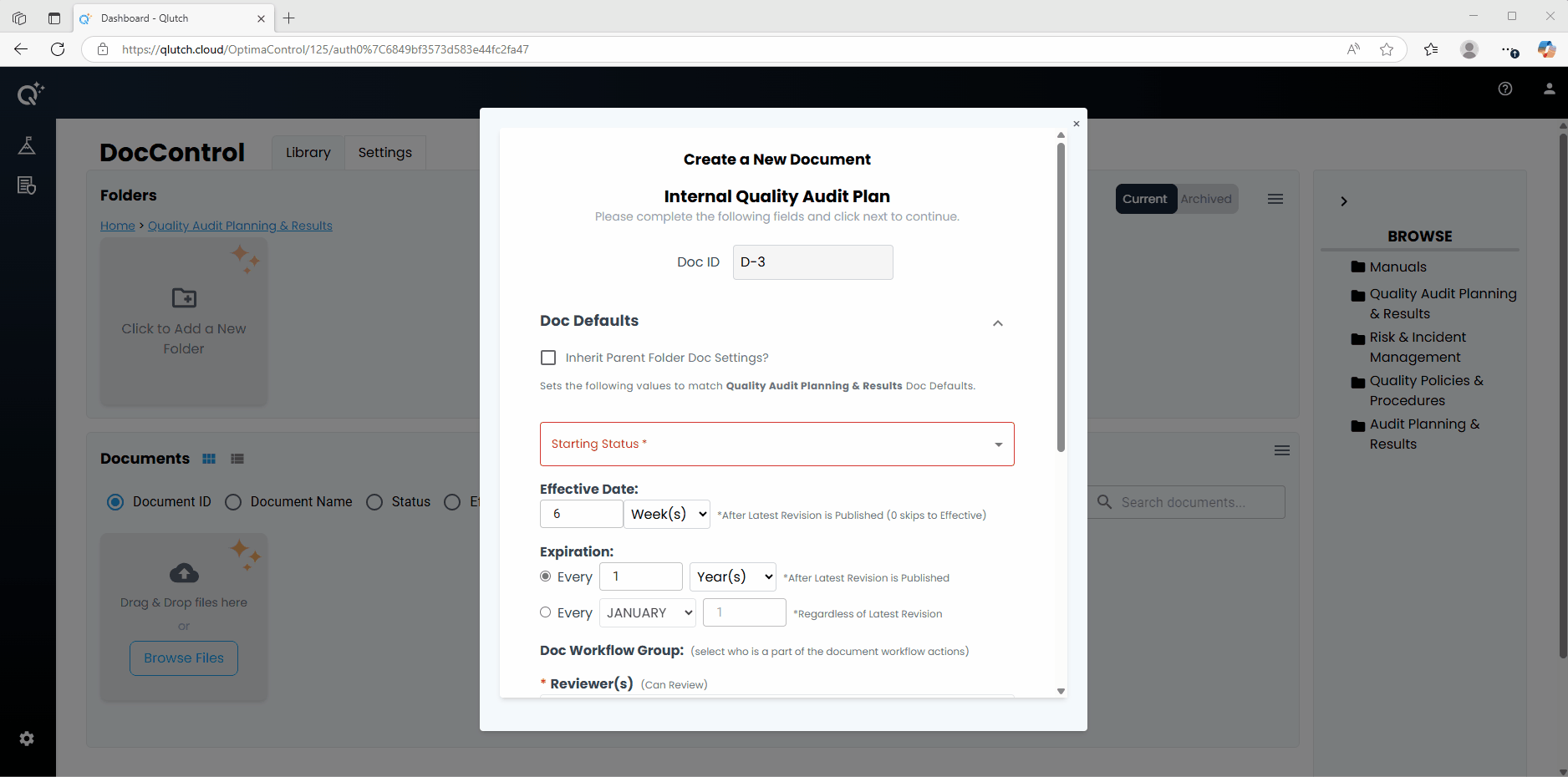Click the Home breadcrumb link
This screenshot has height=777, width=1568.
pos(117,226)
